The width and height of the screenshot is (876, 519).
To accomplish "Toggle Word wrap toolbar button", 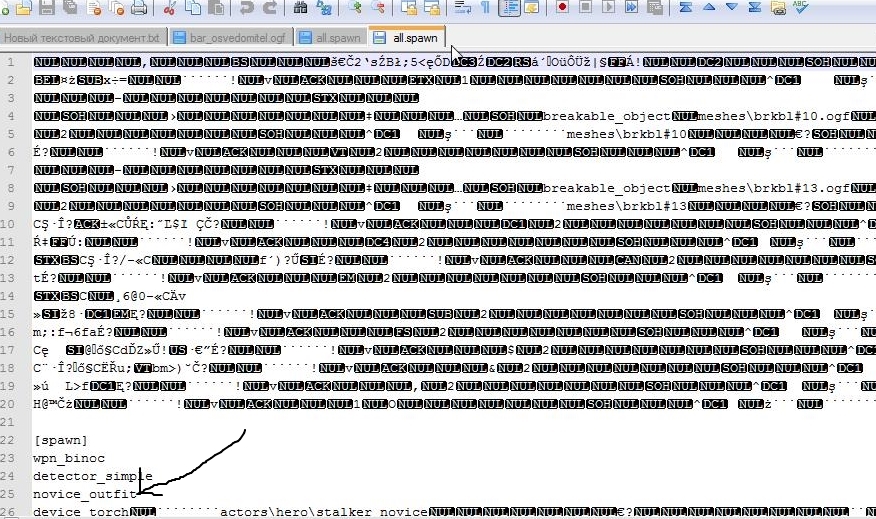I will (463, 8).
